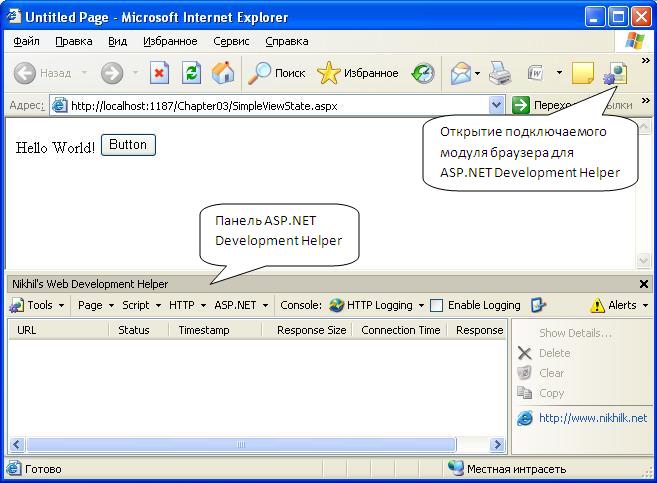Screen dimensions: 657x483
Task: Print the page with printer icon
Action: click(500, 73)
